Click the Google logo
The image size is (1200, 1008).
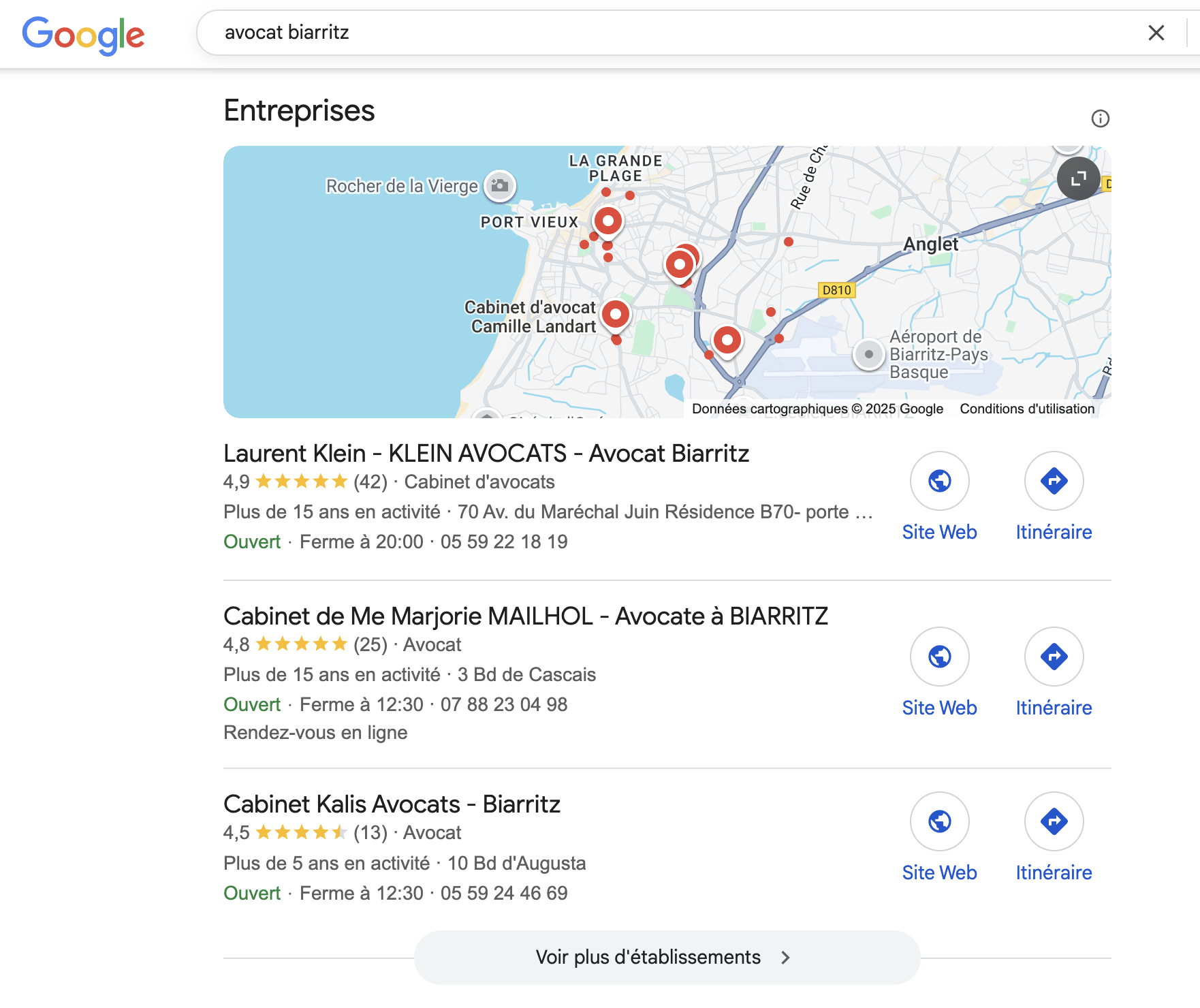(83, 34)
